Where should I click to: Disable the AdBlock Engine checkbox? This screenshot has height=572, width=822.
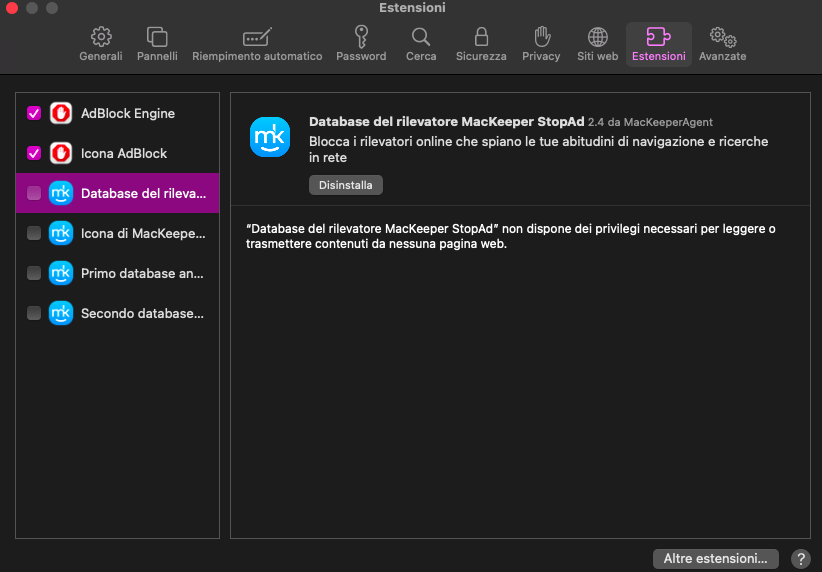point(34,113)
